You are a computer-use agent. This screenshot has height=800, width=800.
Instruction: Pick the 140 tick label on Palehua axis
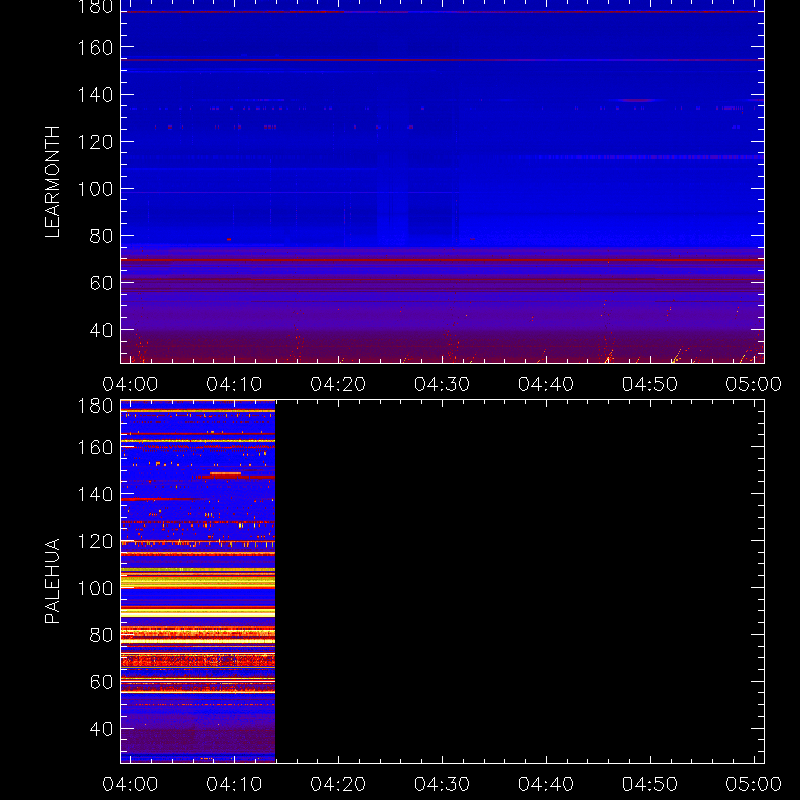point(95,494)
